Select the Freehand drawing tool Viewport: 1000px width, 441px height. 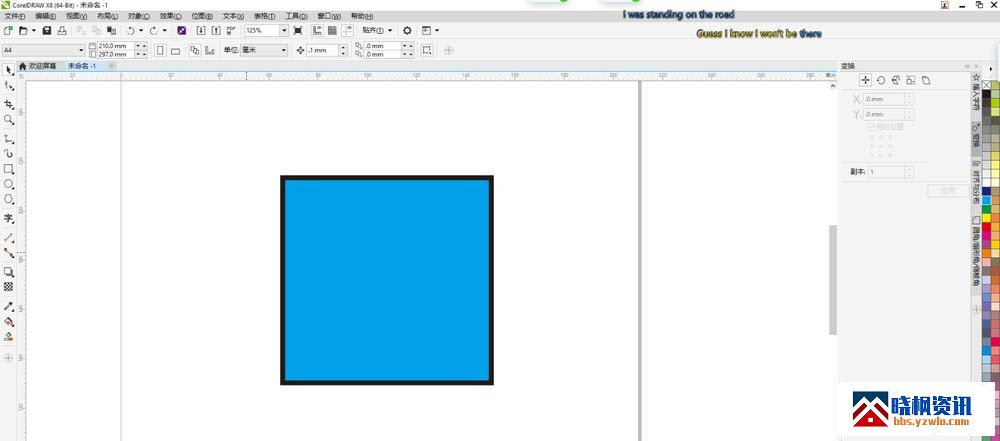(8, 138)
